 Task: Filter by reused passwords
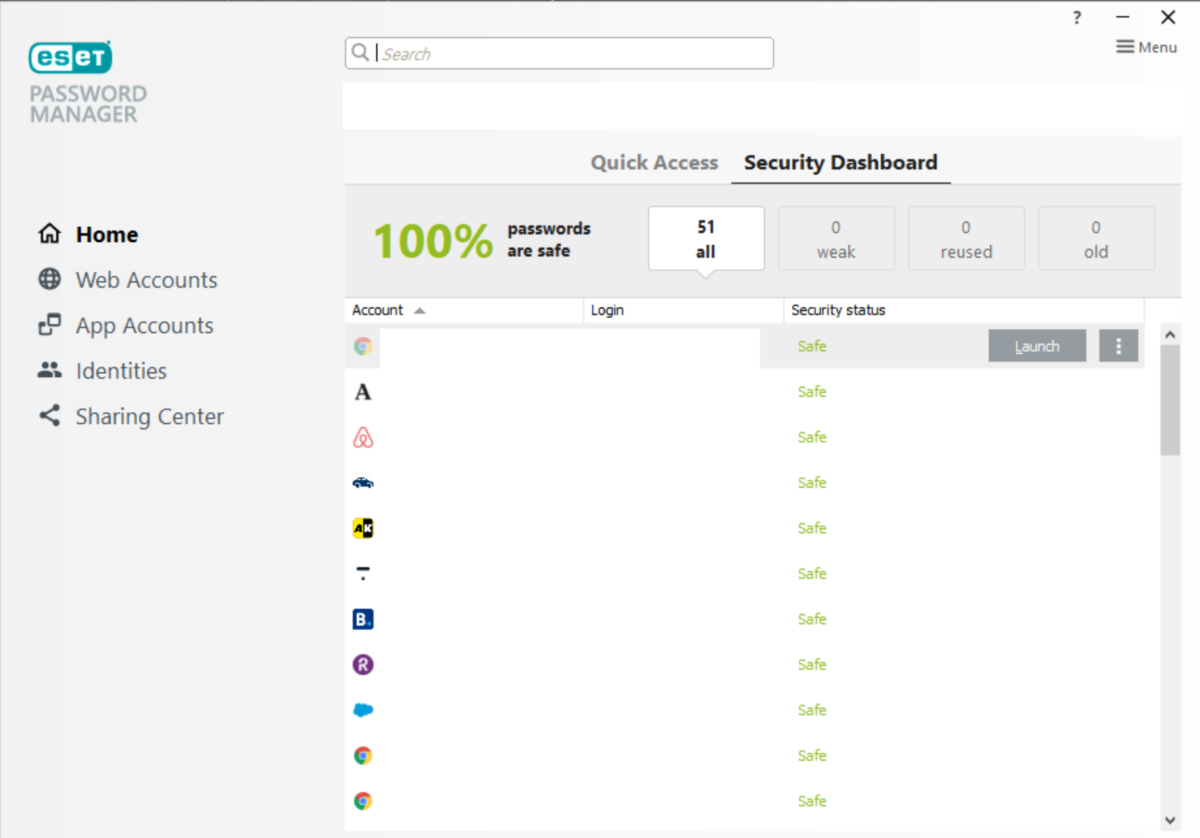coord(966,239)
